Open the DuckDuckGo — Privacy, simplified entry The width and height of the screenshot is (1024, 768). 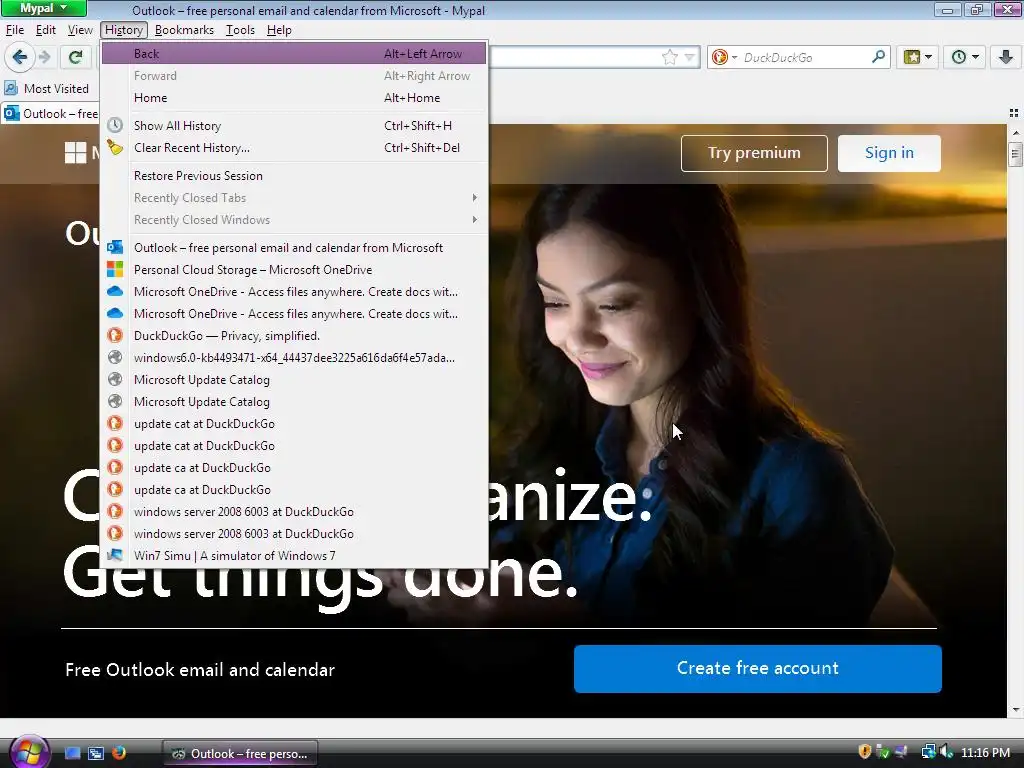tap(294, 336)
